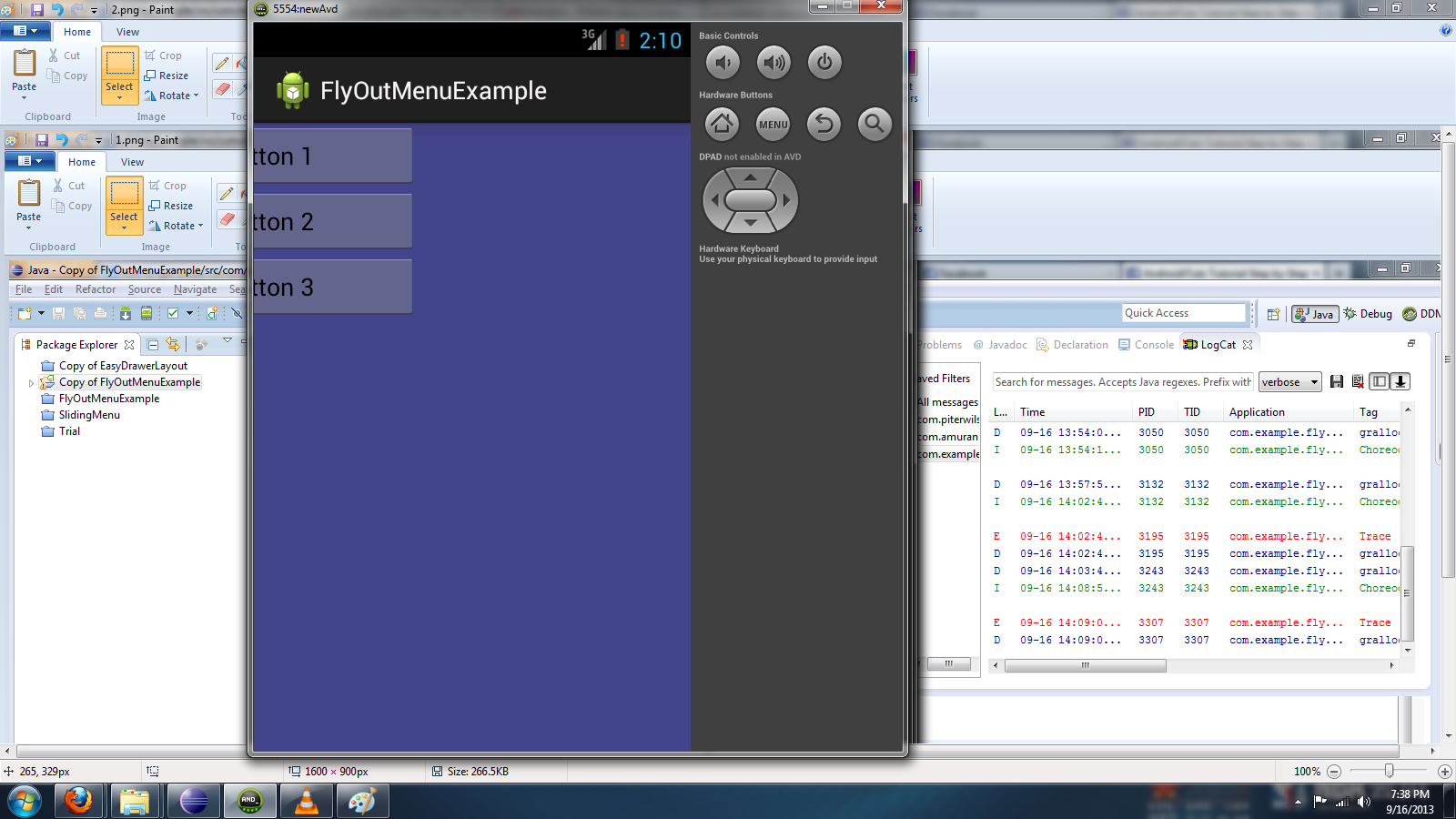Click the DPAD up arrow
Viewport: 1456px width, 819px height.
pos(751,177)
